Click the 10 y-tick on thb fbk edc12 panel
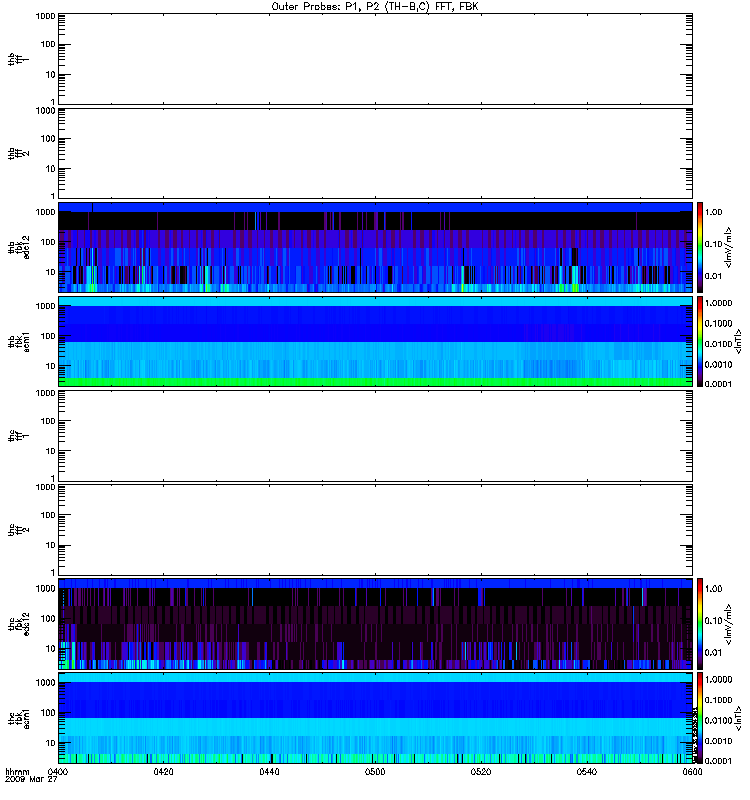The image size is (750, 800). [50, 272]
